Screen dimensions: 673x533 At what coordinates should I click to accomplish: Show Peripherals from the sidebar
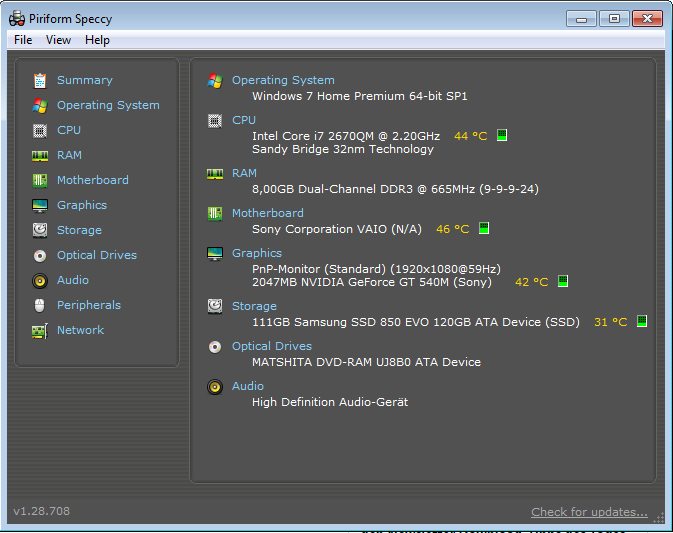[89, 305]
